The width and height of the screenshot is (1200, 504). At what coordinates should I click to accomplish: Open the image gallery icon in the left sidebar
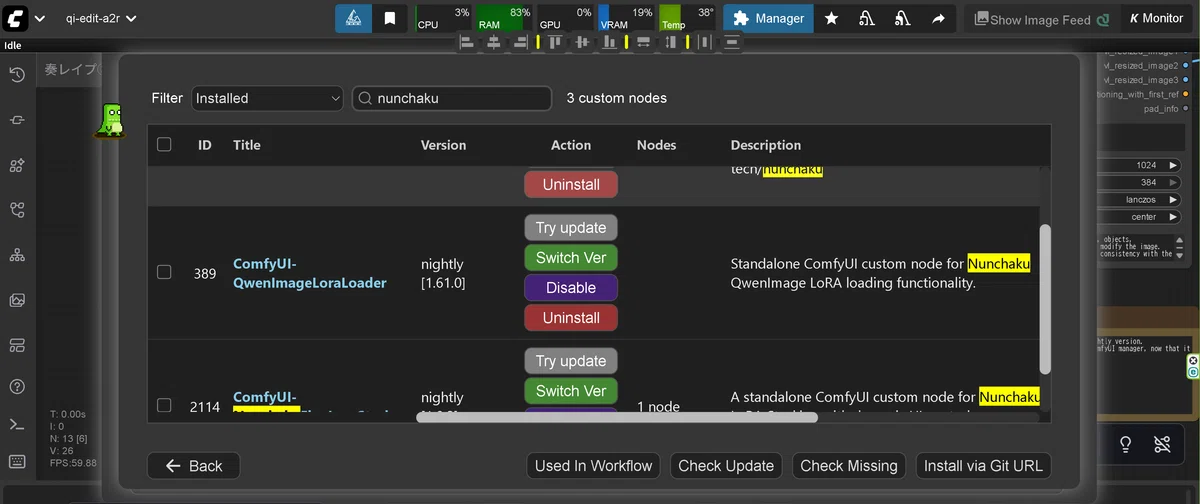pos(17,300)
